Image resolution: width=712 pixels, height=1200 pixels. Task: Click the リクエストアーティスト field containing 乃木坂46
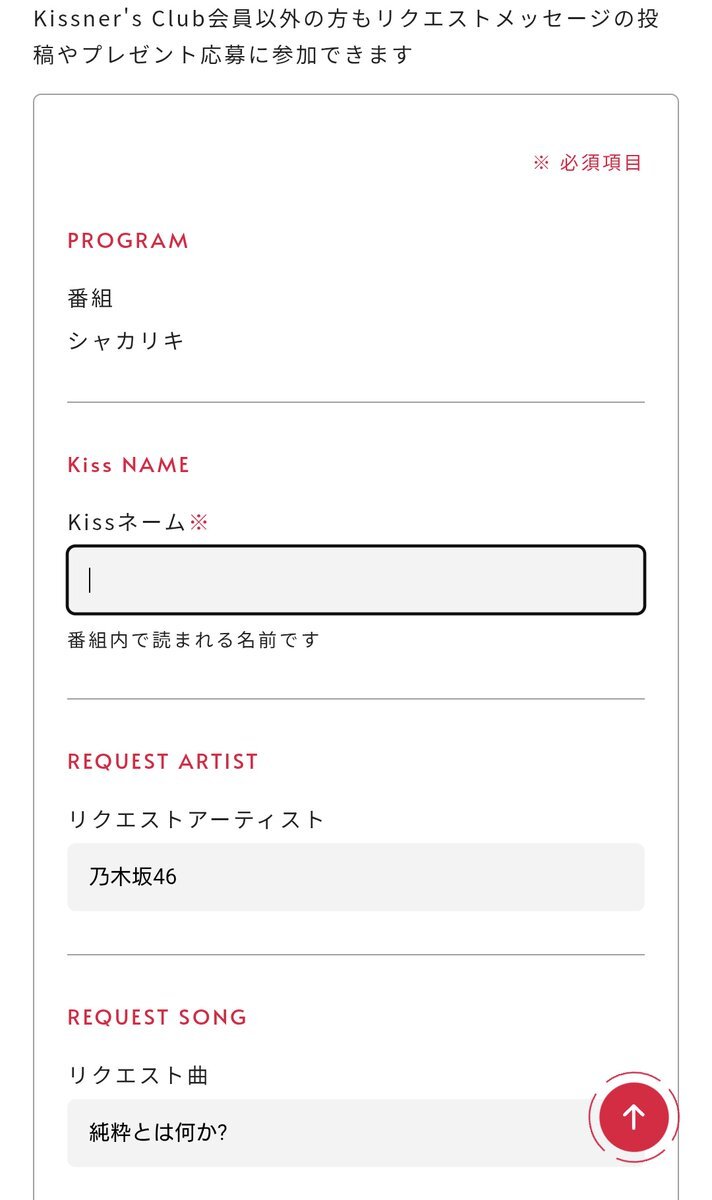[x=356, y=877]
